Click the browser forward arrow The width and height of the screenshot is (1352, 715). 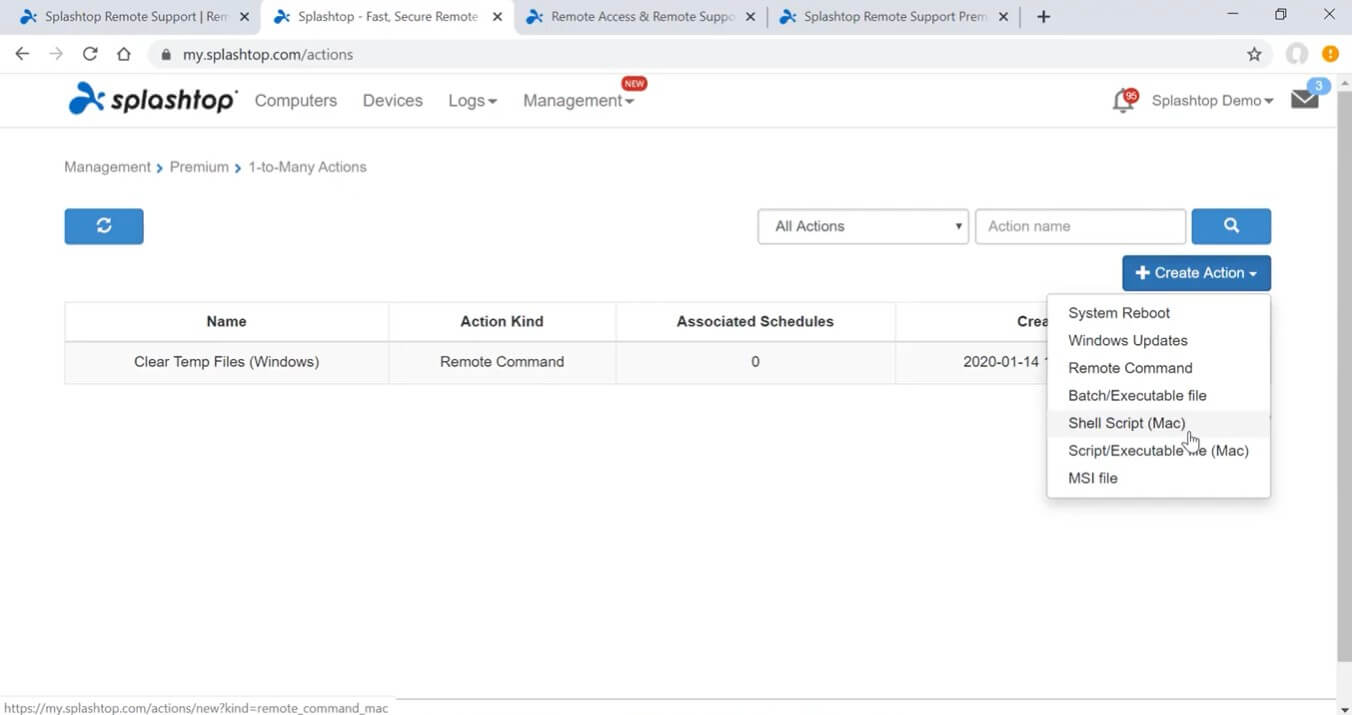[x=56, y=54]
